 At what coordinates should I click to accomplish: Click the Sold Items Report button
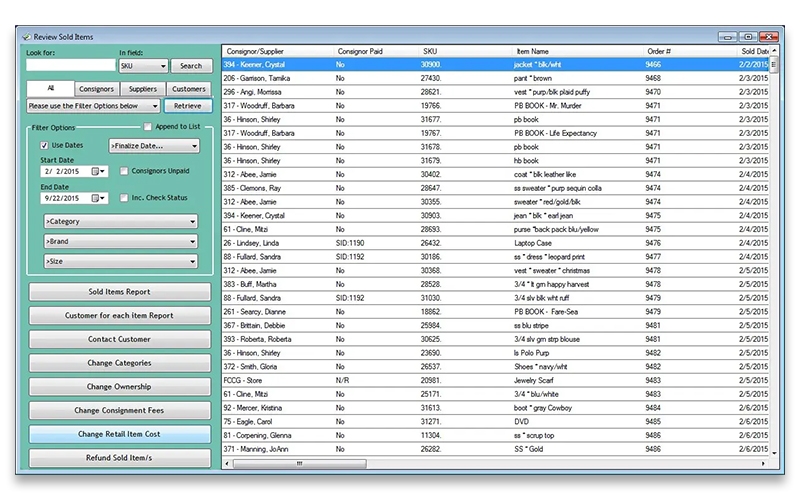click(x=120, y=292)
